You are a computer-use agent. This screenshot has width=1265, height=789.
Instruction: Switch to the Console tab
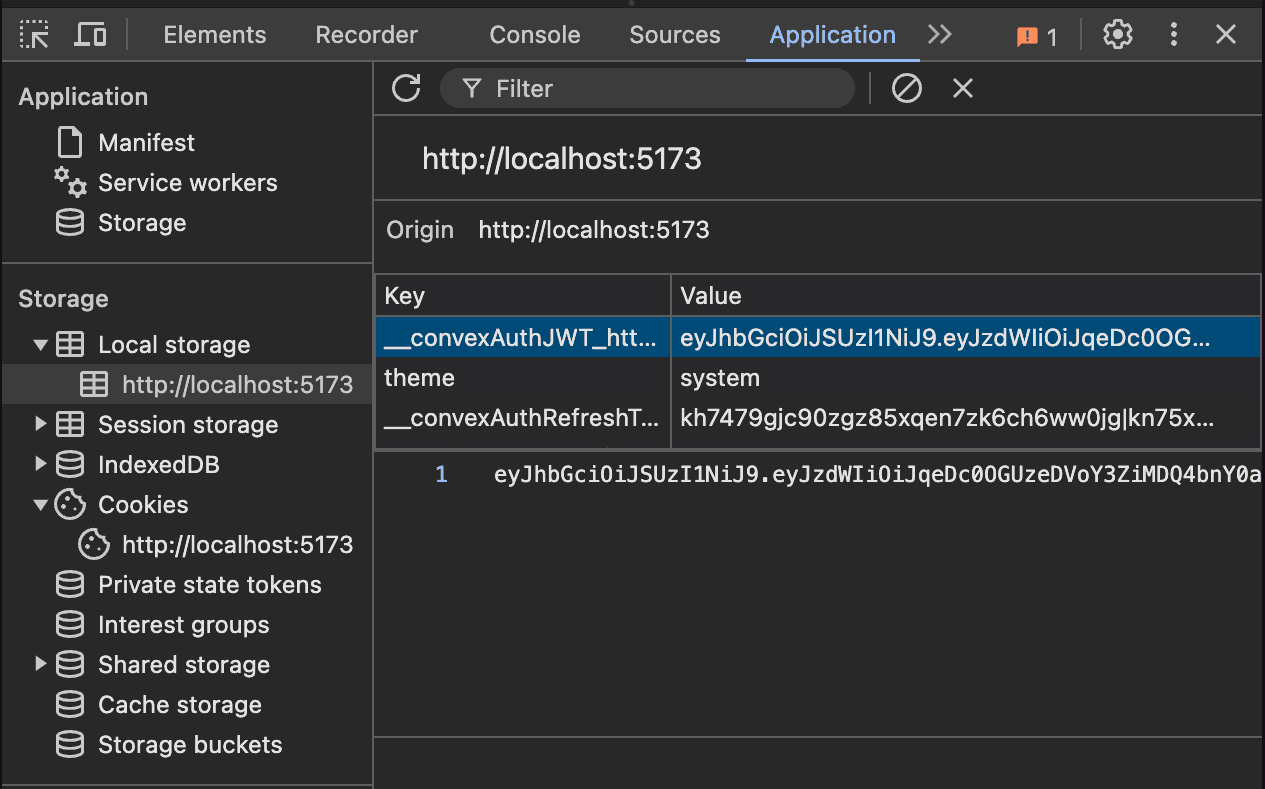coord(534,35)
